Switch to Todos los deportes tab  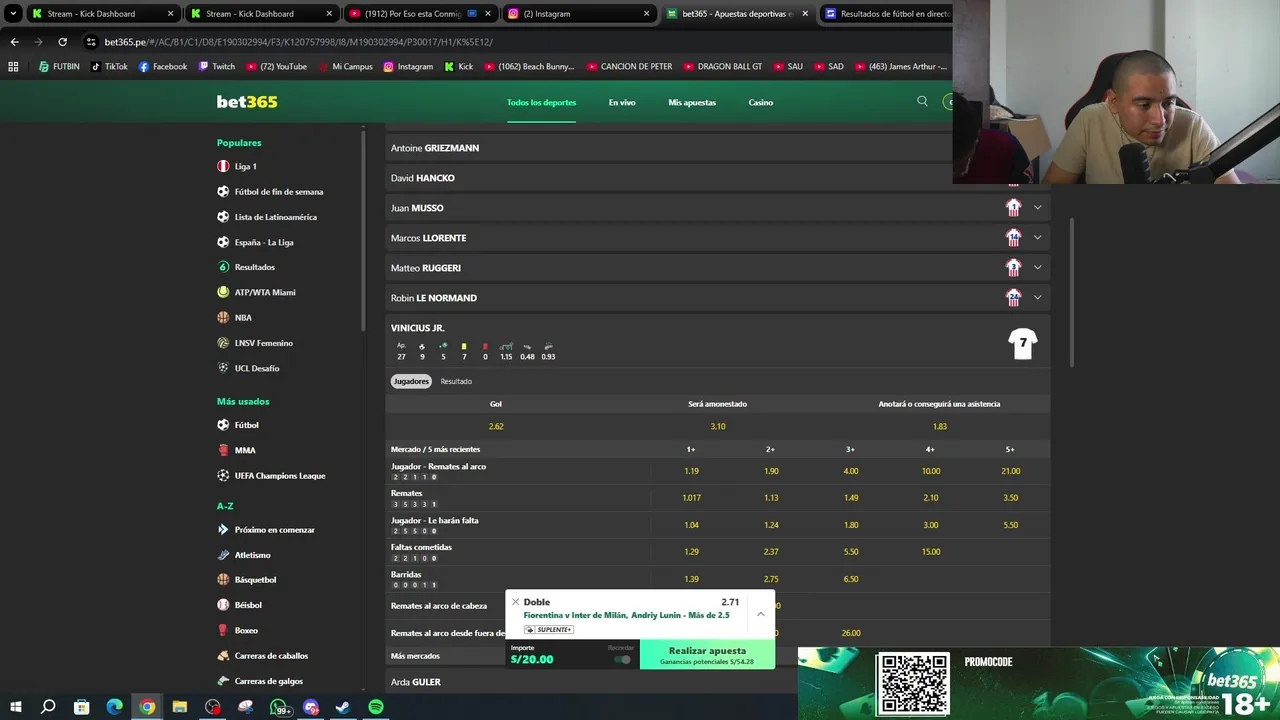541,102
